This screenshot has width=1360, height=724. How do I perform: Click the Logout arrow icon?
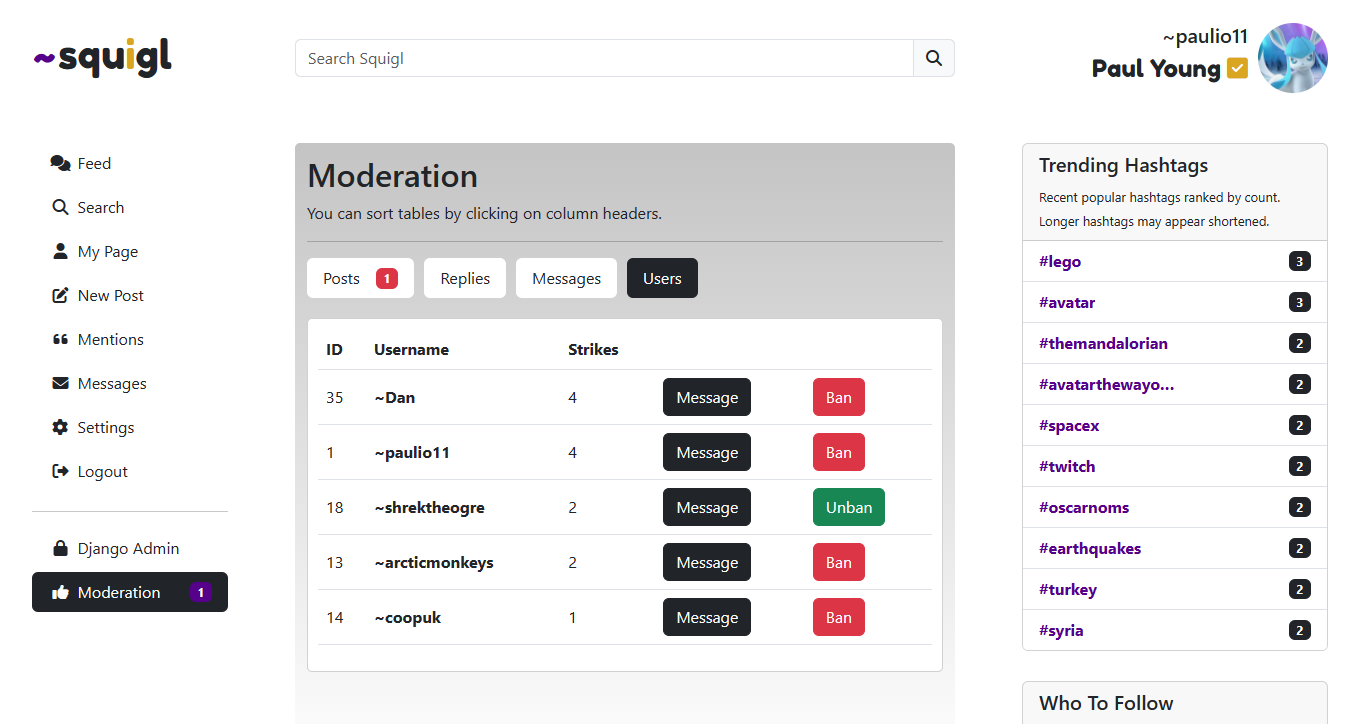[x=60, y=471]
